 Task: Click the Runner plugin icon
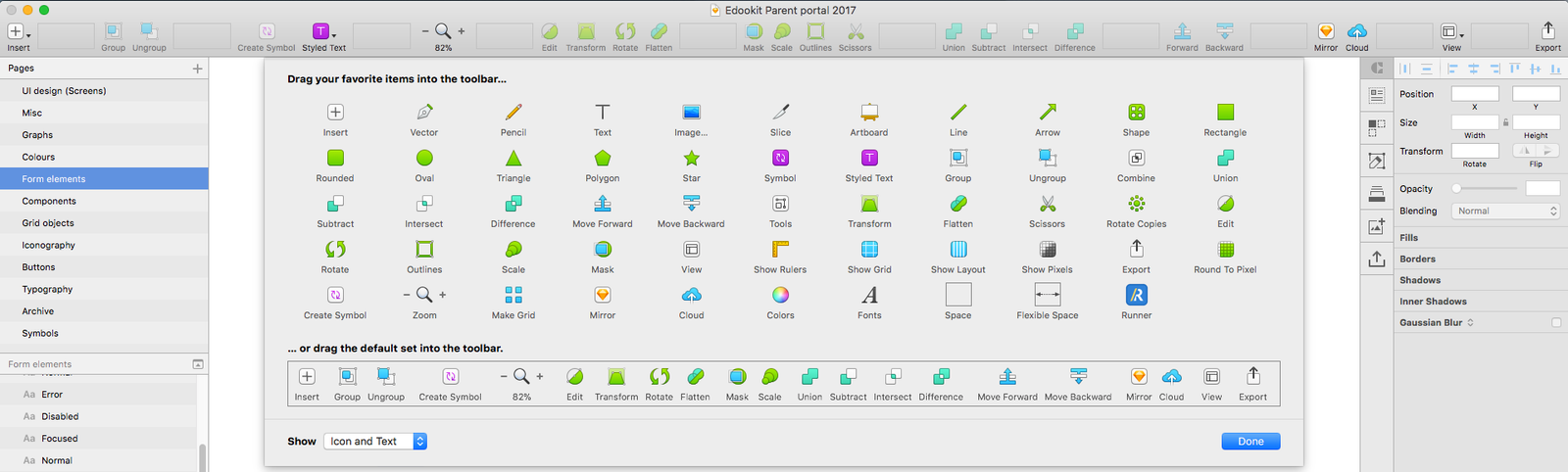tap(1136, 296)
